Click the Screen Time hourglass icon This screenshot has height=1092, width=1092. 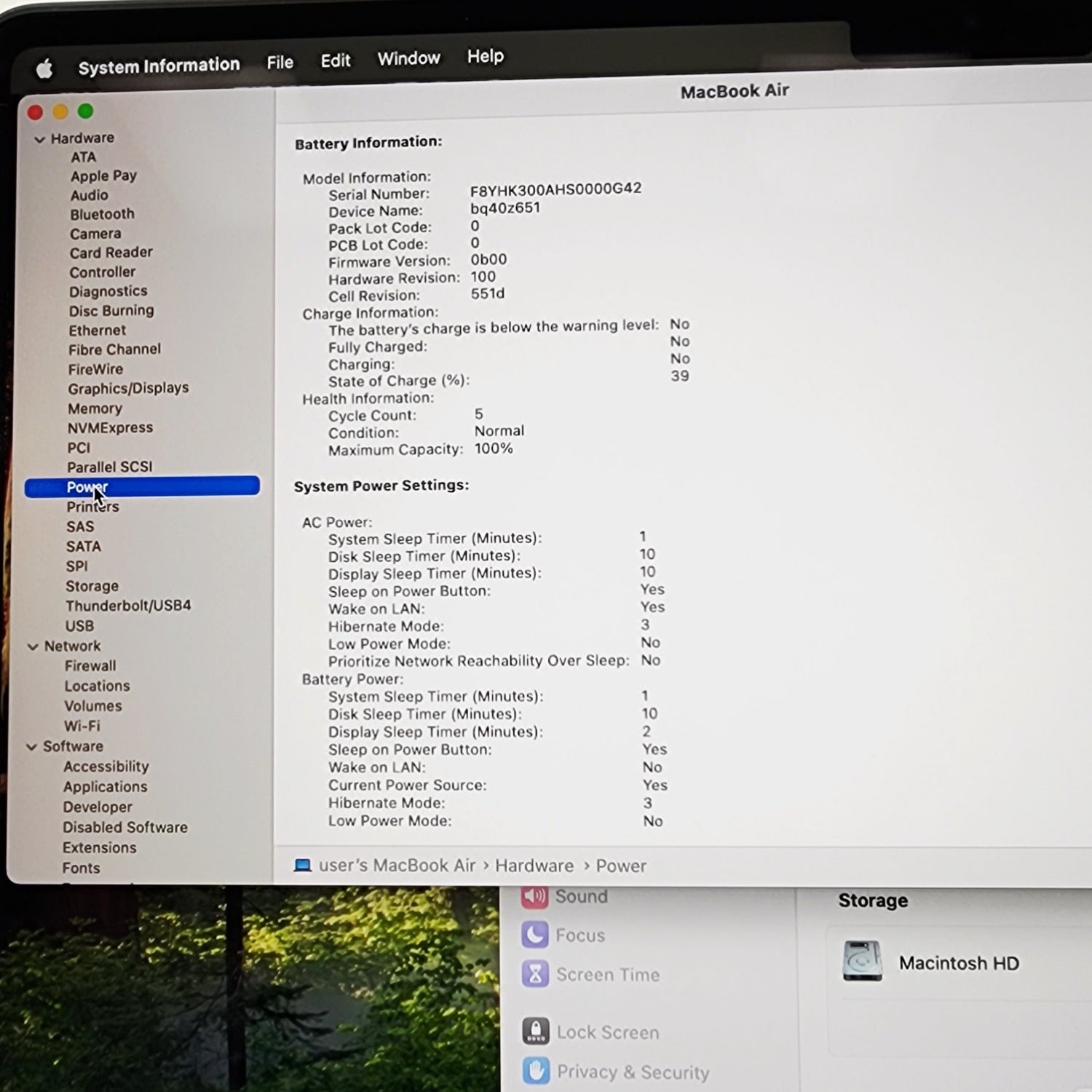535,973
